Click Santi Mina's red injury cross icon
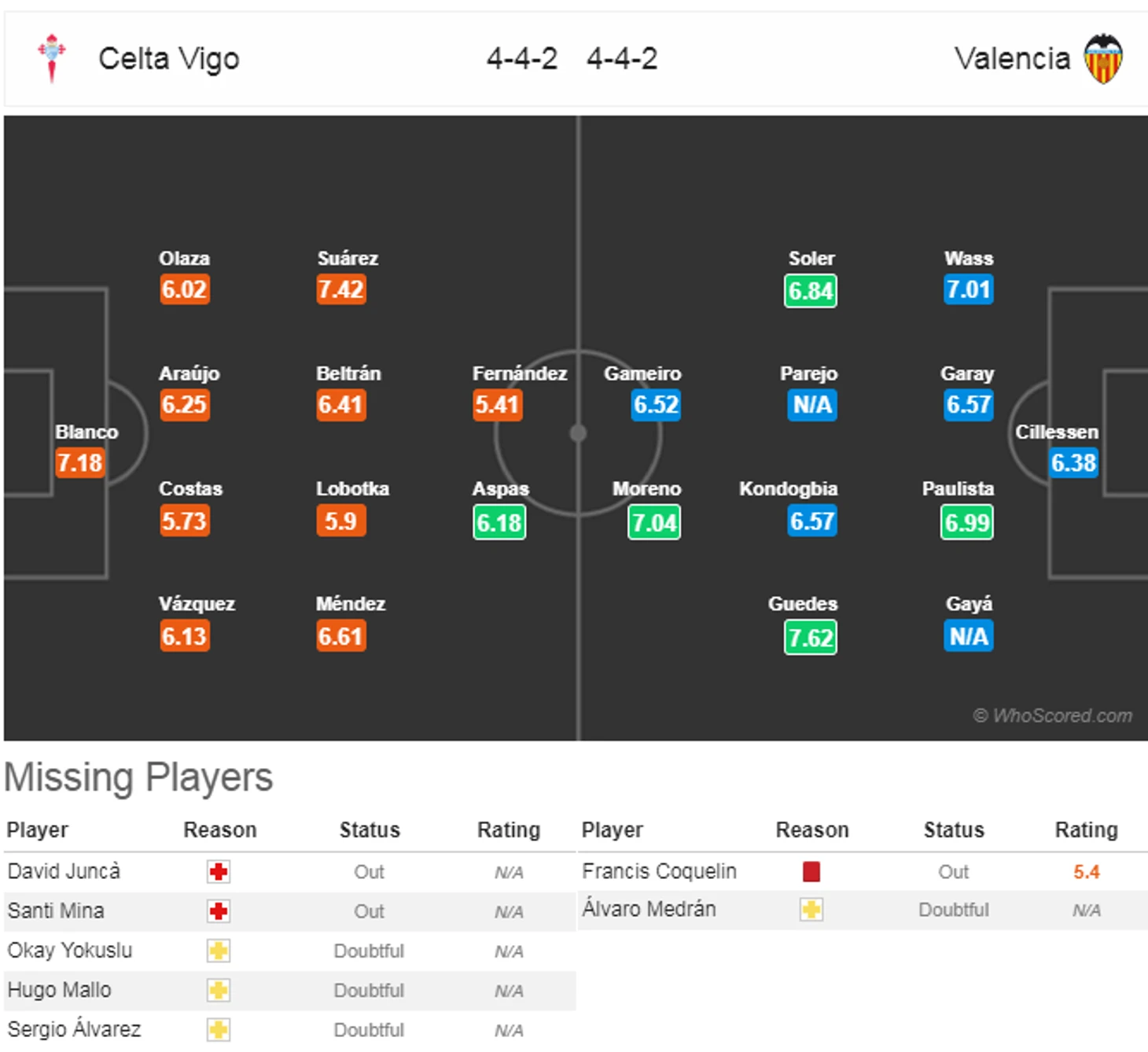Image resolution: width=1148 pixels, height=1052 pixels. [x=219, y=911]
